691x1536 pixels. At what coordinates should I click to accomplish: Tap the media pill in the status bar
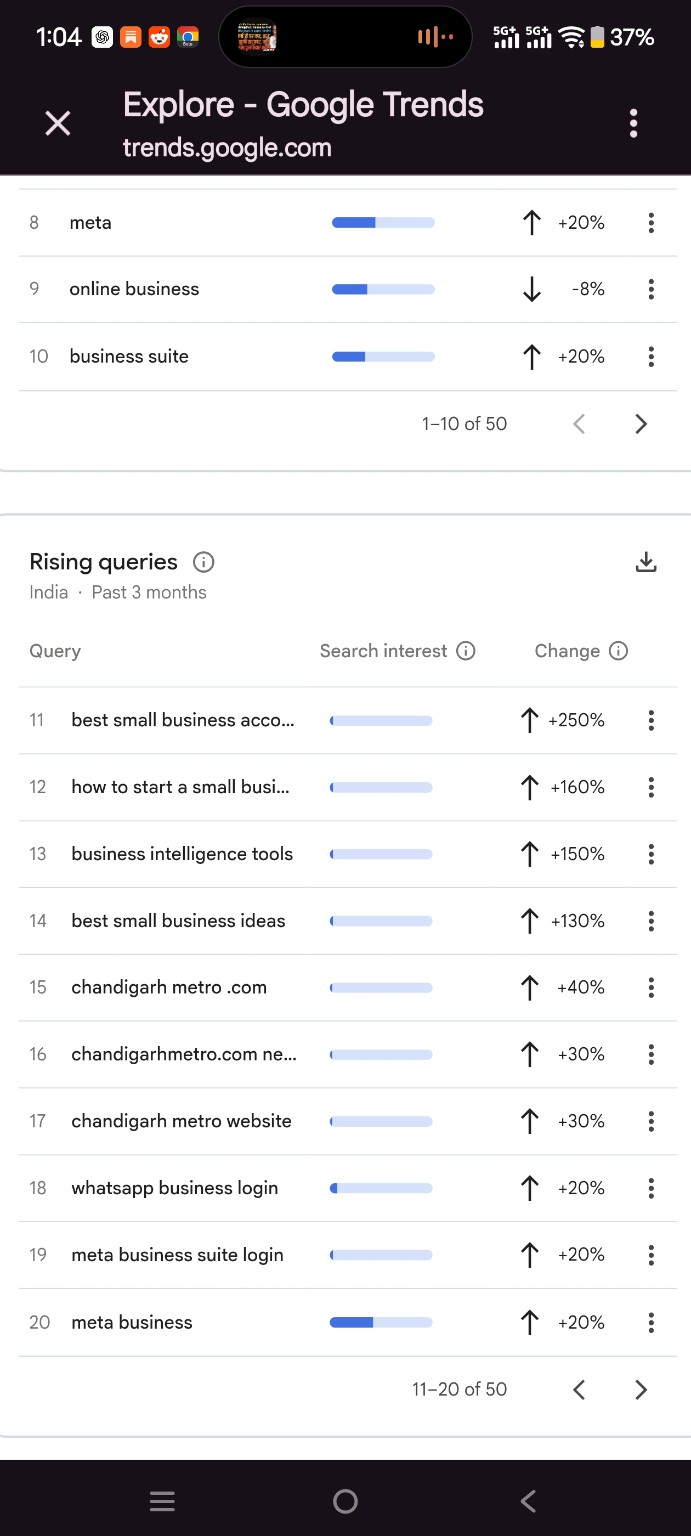point(345,37)
